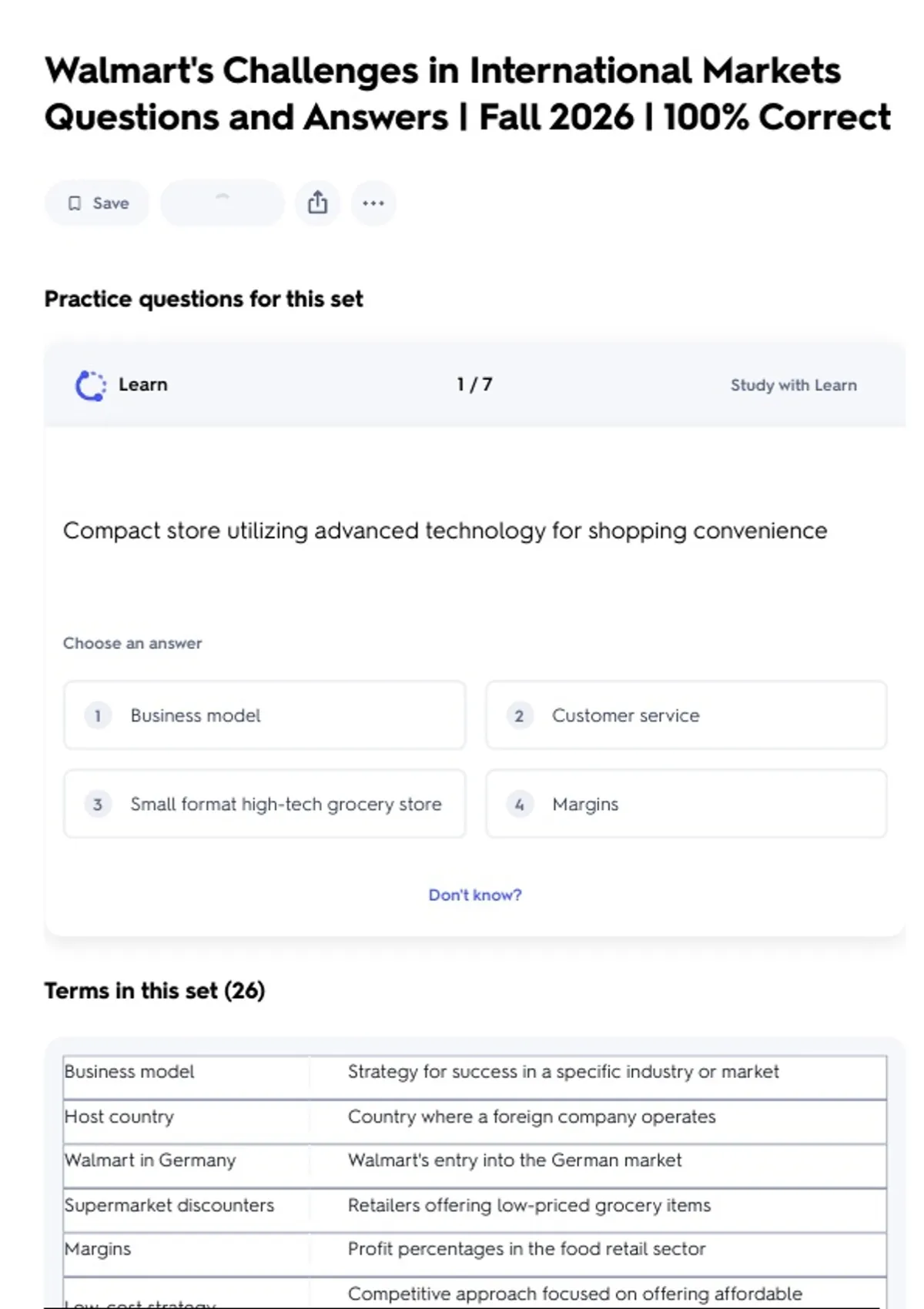Pick "Small format high-tech grocery store" answer
The height and width of the screenshot is (1309, 924).
point(264,804)
